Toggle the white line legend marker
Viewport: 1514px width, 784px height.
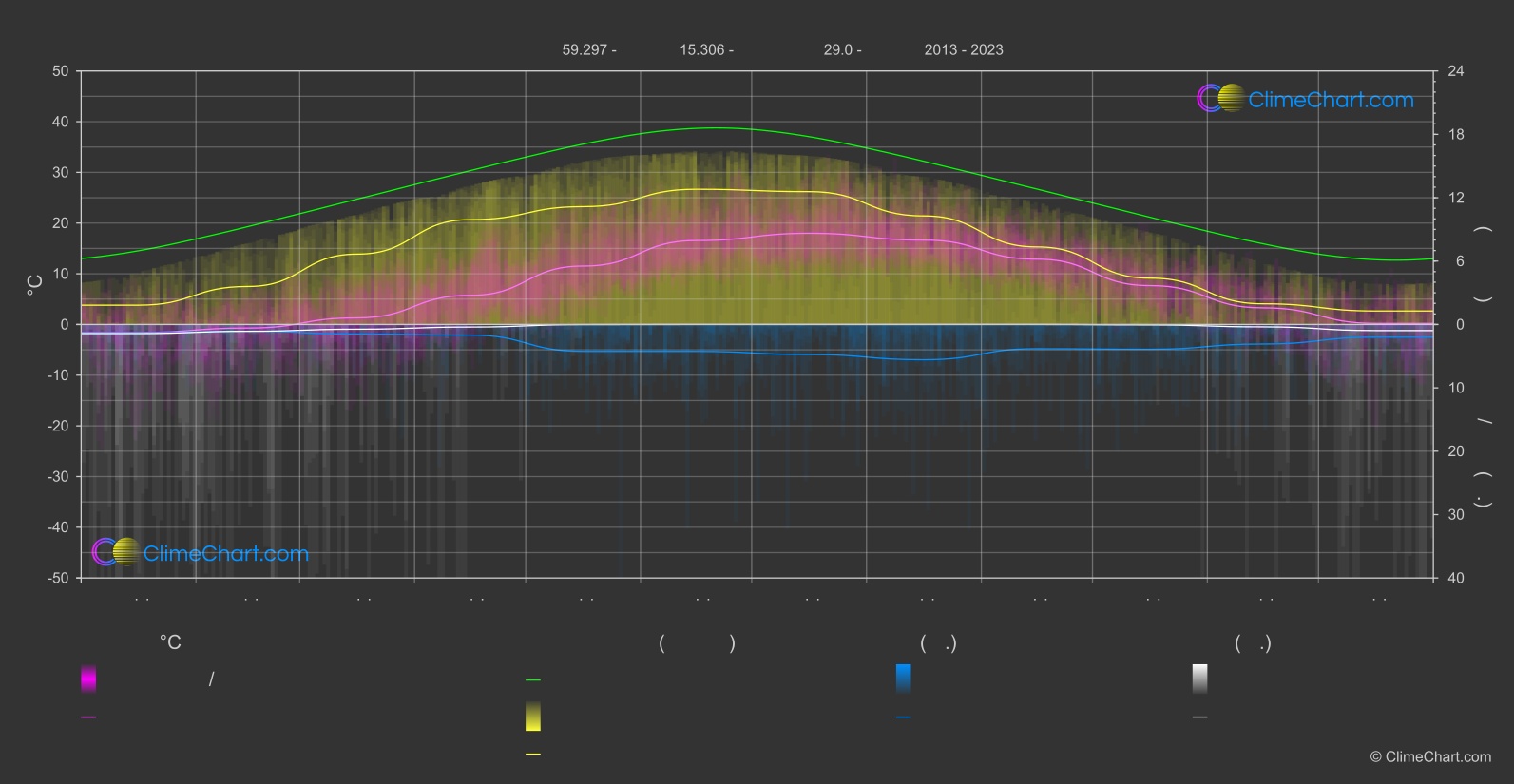coord(1200,717)
